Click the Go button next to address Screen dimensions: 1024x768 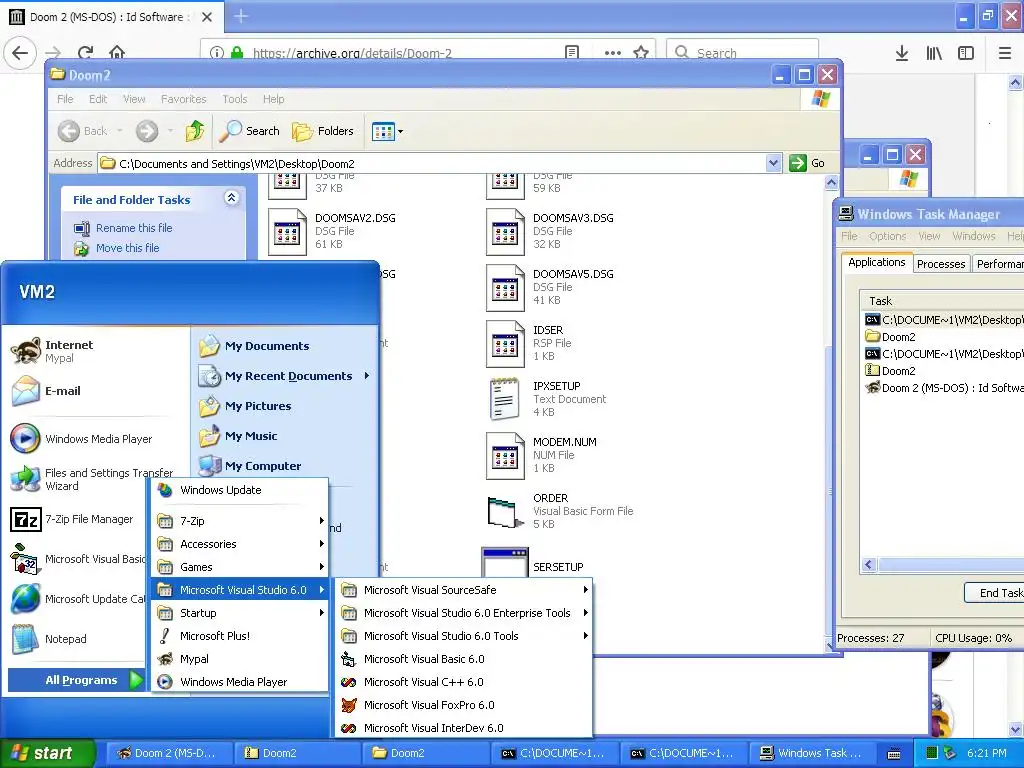click(807, 163)
